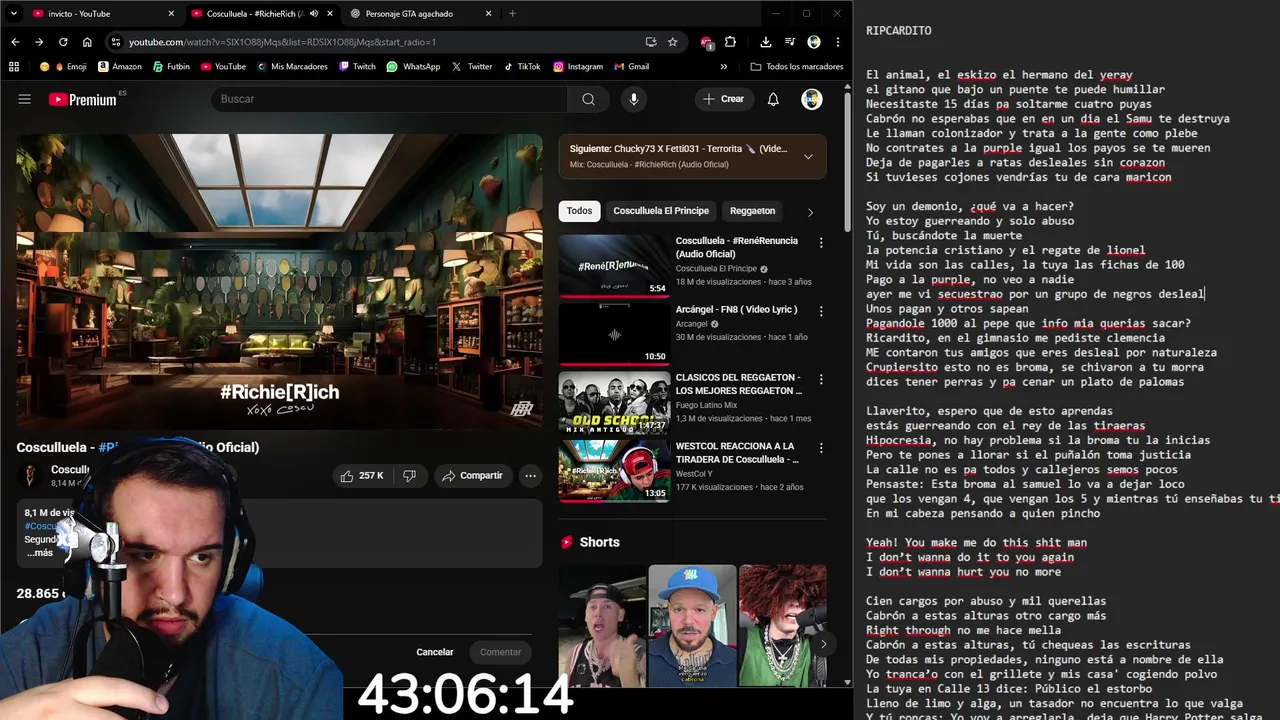1280x720 pixels.
Task: Select the Reggaeton filter chip
Action: pyautogui.click(x=752, y=211)
